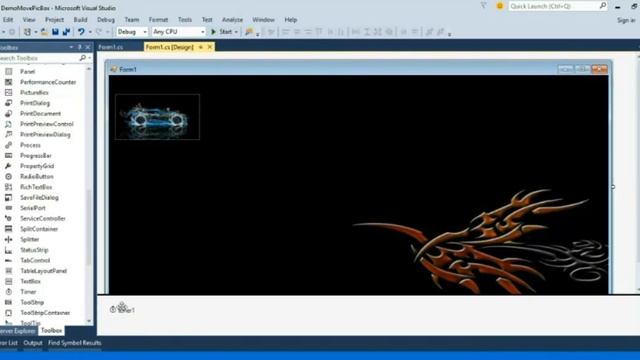Image resolution: width=640 pixels, height=360 pixels.
Task: Open the Format menu
Action: pos(158,20)
